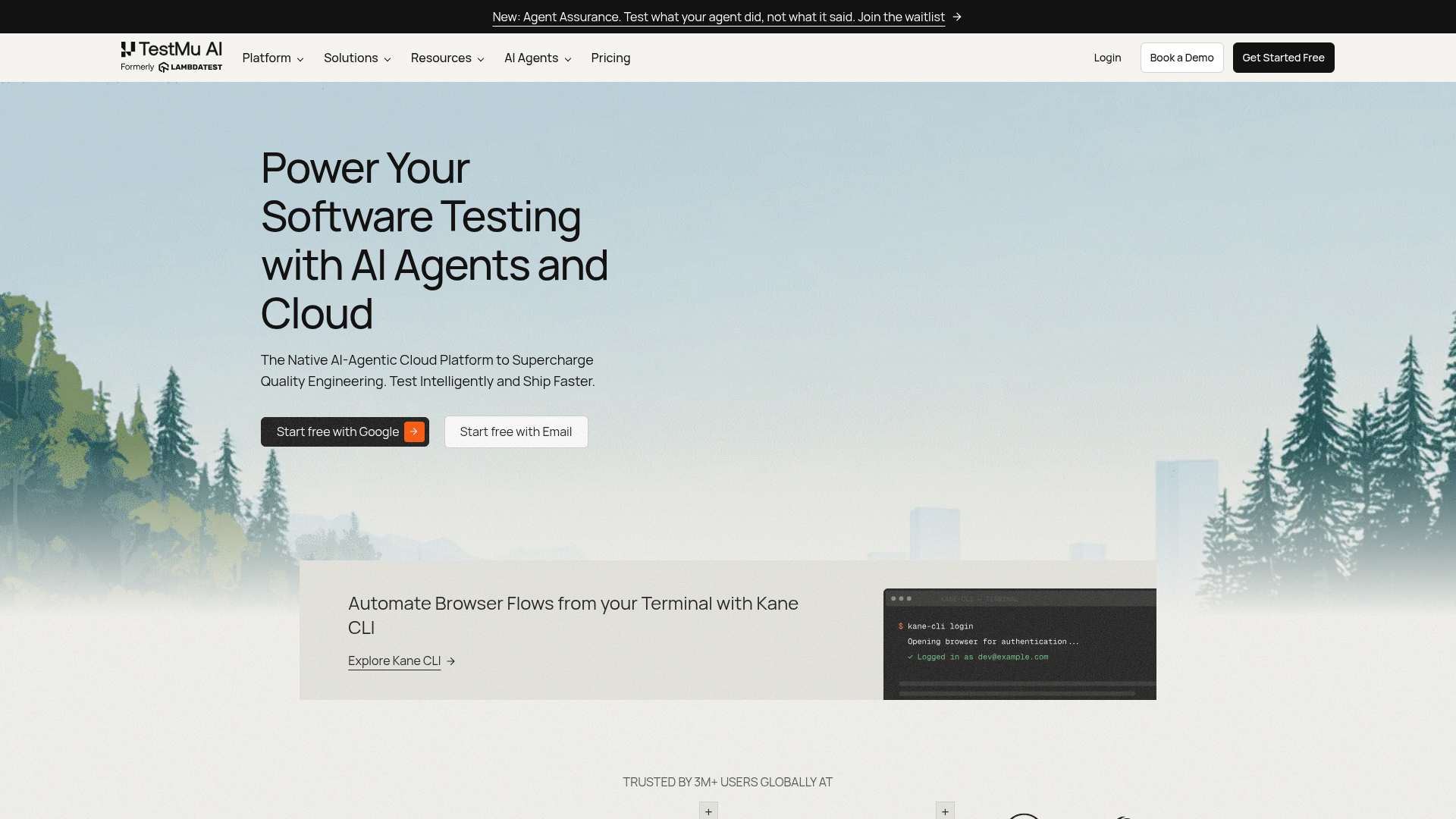The height and width of the screenshot is (819, 1456).
Task: Click the Kane CLI terminal preview
Action: click(x=1020, y=644)
